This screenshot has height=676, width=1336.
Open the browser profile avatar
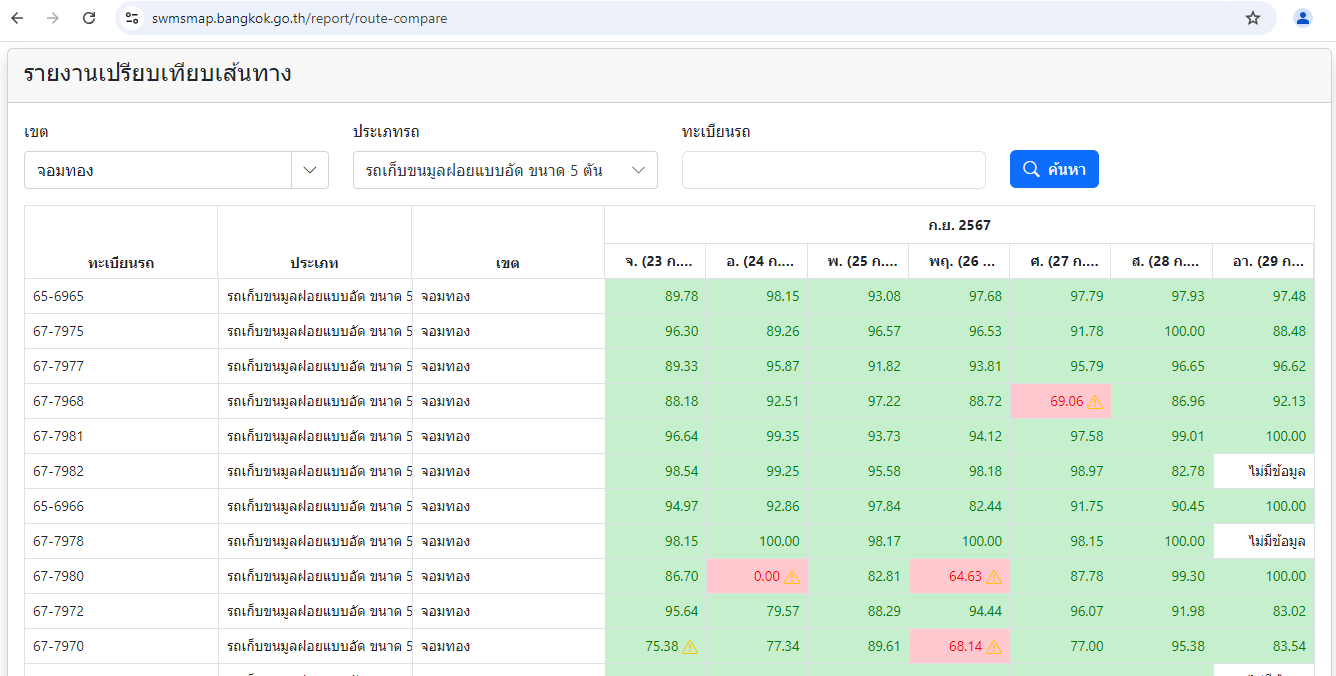(x=1302, y=18)
